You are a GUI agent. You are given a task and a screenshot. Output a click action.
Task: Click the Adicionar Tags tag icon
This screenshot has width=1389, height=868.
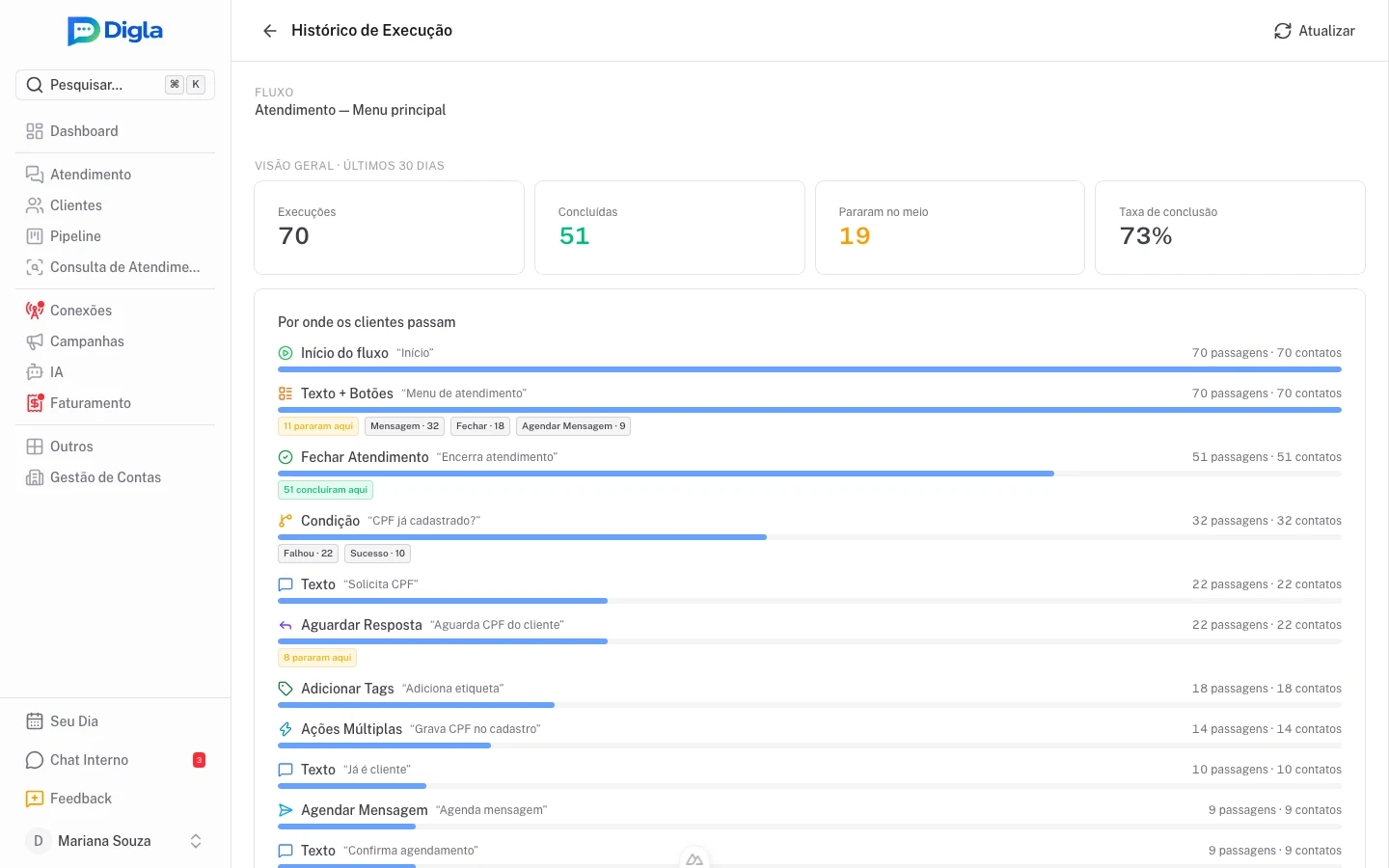(x=286, y=689)
